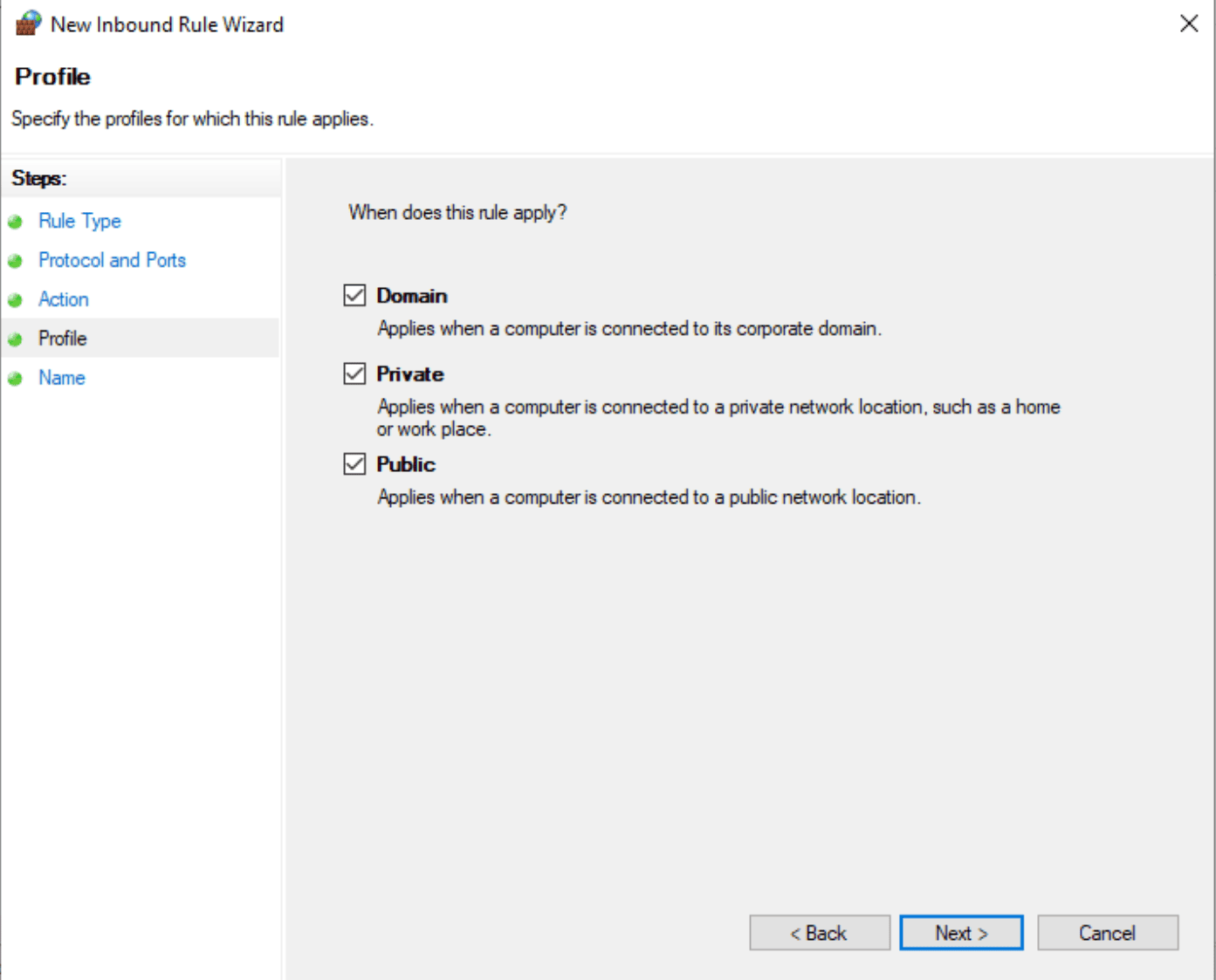Uncheck the Public profile checkbox

[354, 463]
